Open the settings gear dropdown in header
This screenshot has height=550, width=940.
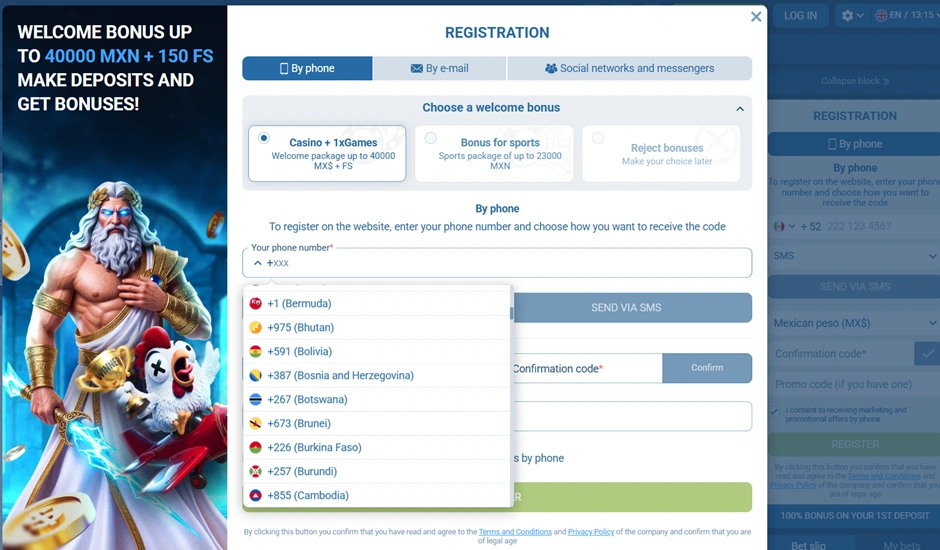[x=852, y=16]
